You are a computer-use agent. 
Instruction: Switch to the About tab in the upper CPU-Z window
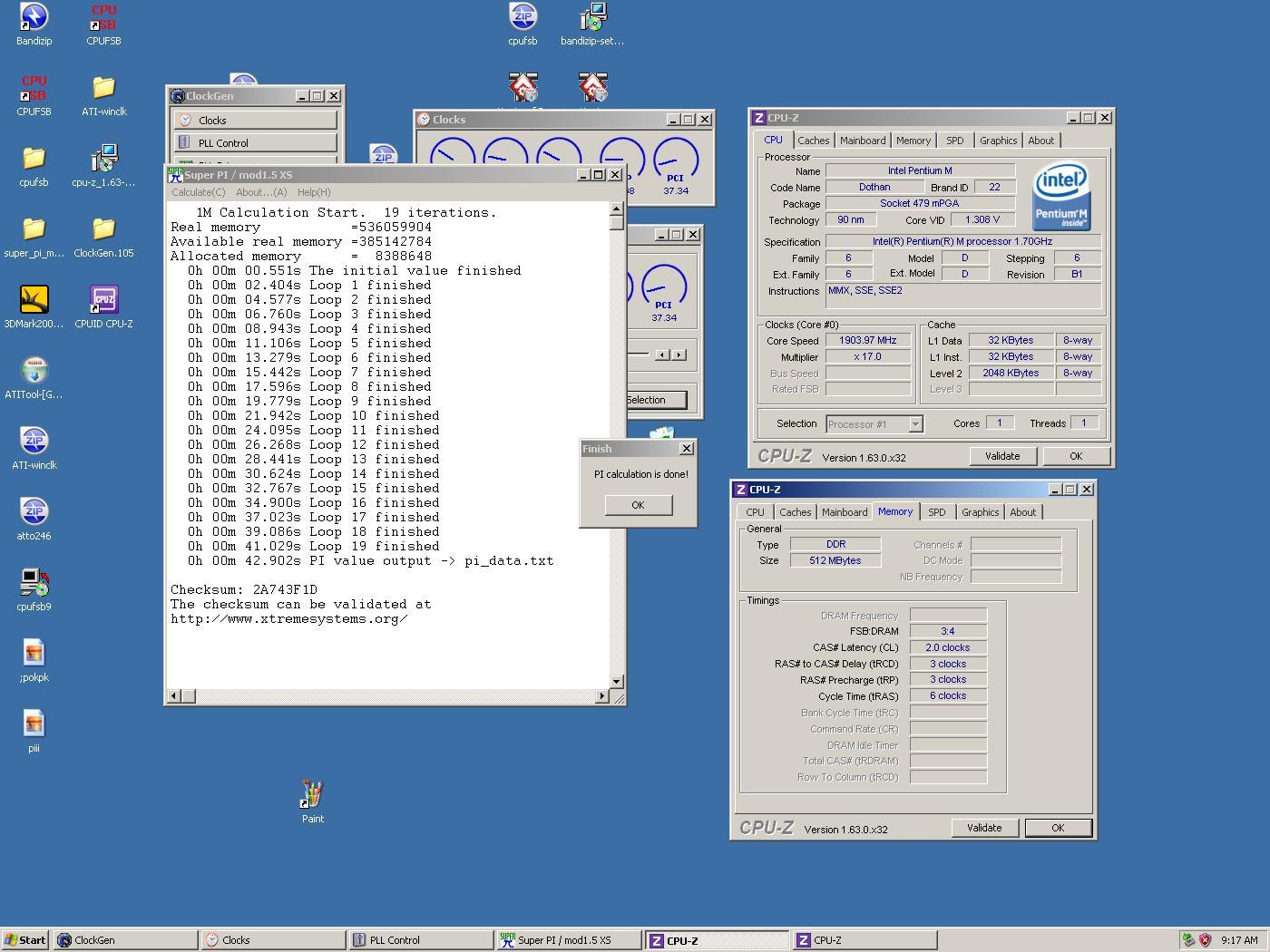click(x=1041, y=141)
